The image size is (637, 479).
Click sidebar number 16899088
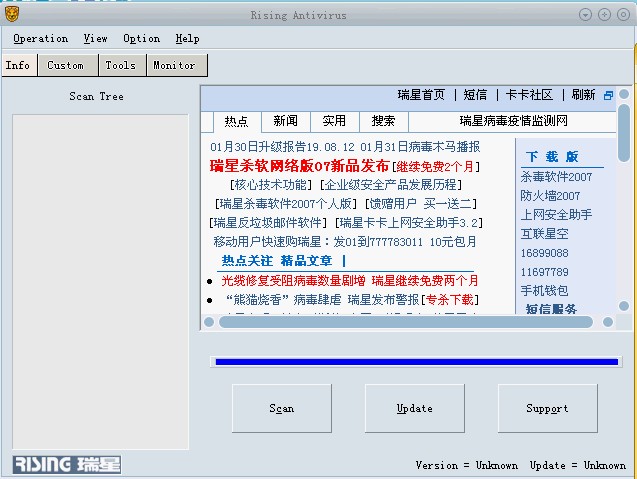tap(544, 253)
